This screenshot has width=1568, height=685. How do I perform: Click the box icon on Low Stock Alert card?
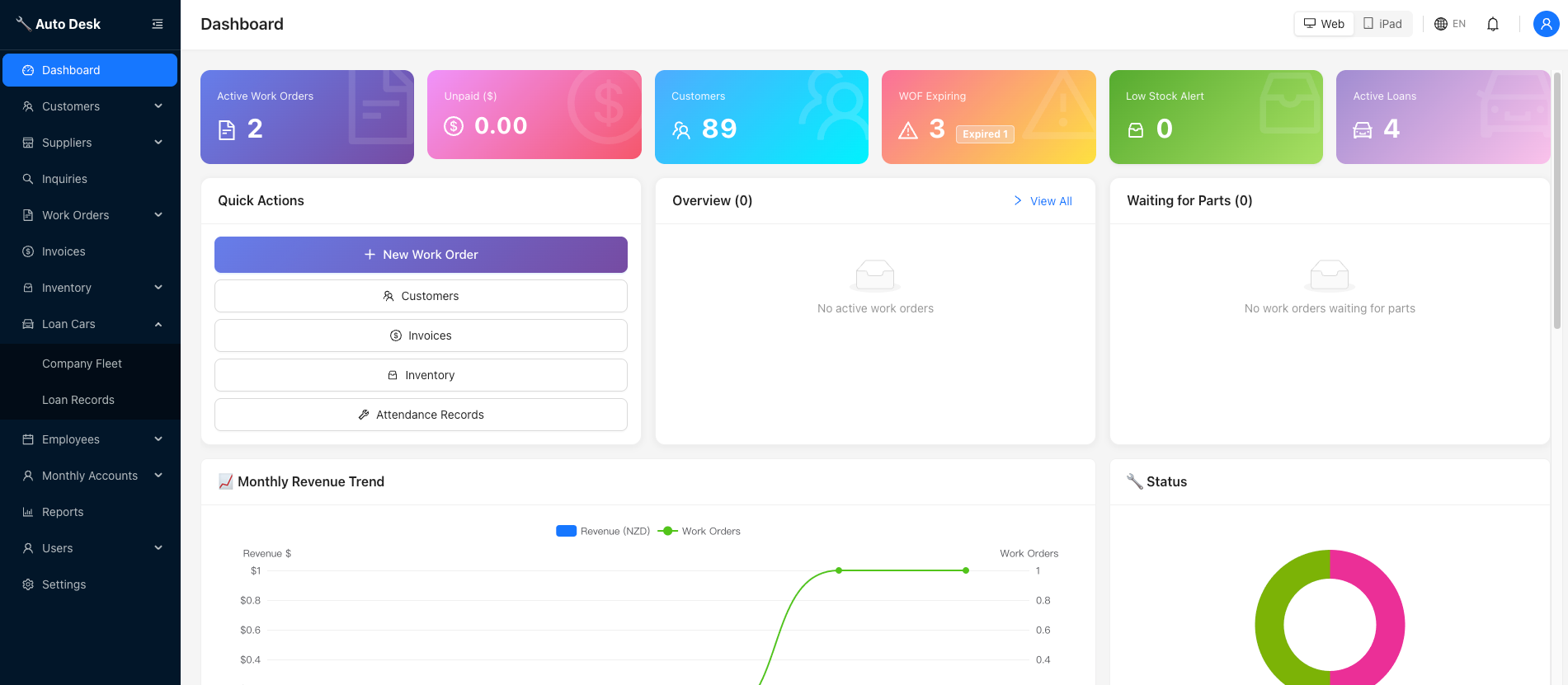tap(1136, 129)
